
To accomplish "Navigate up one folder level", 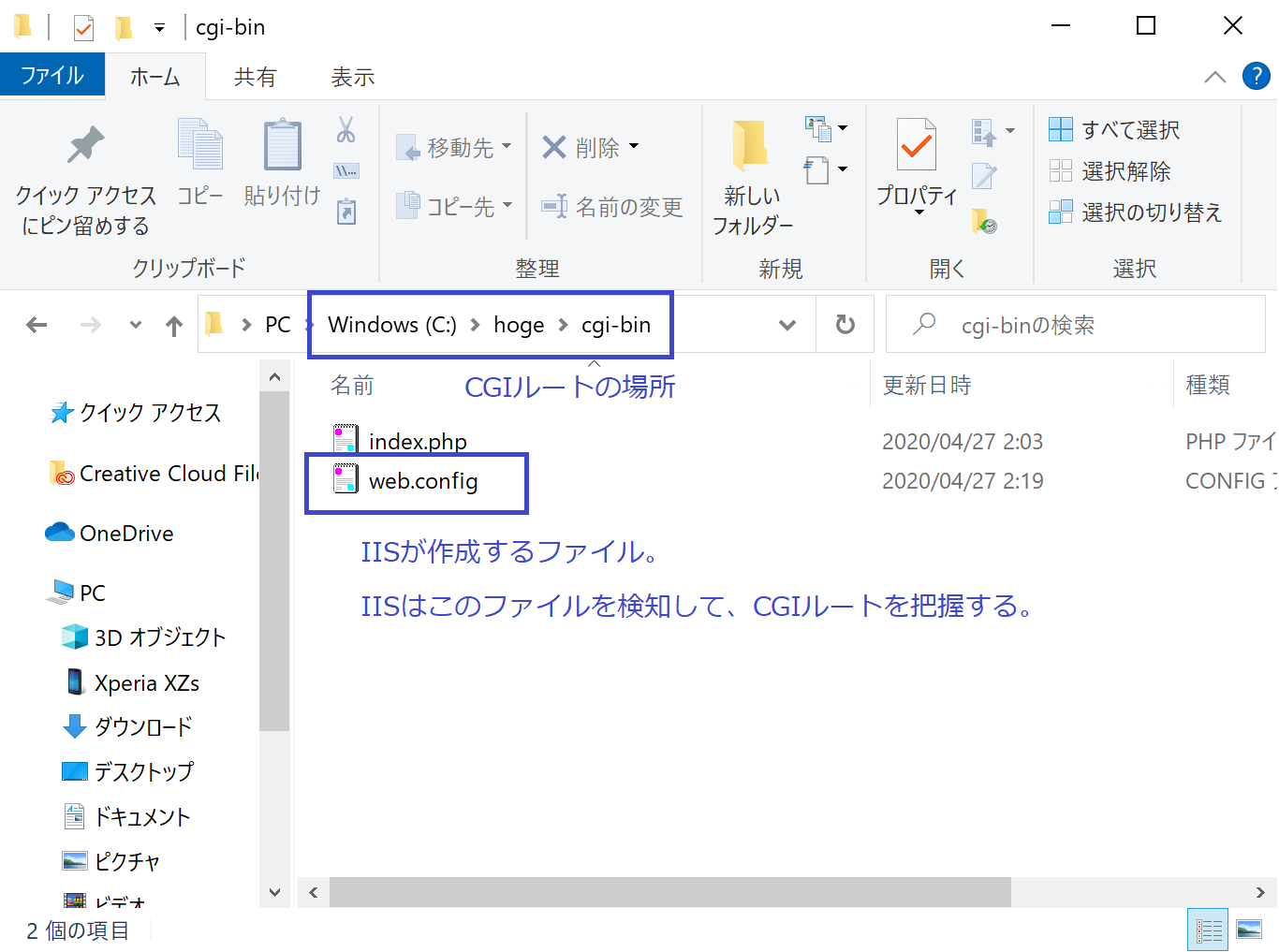I will (174, 326).
